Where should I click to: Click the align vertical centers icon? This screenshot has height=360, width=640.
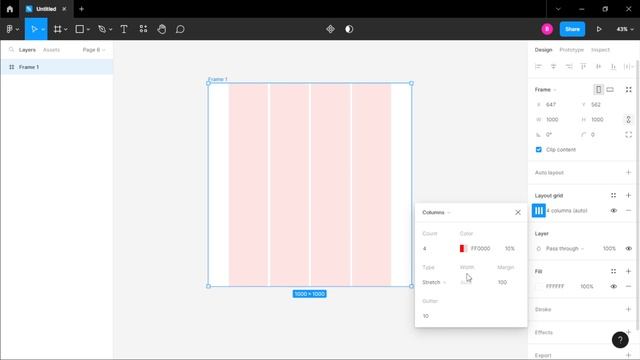(x=598, y=67)
